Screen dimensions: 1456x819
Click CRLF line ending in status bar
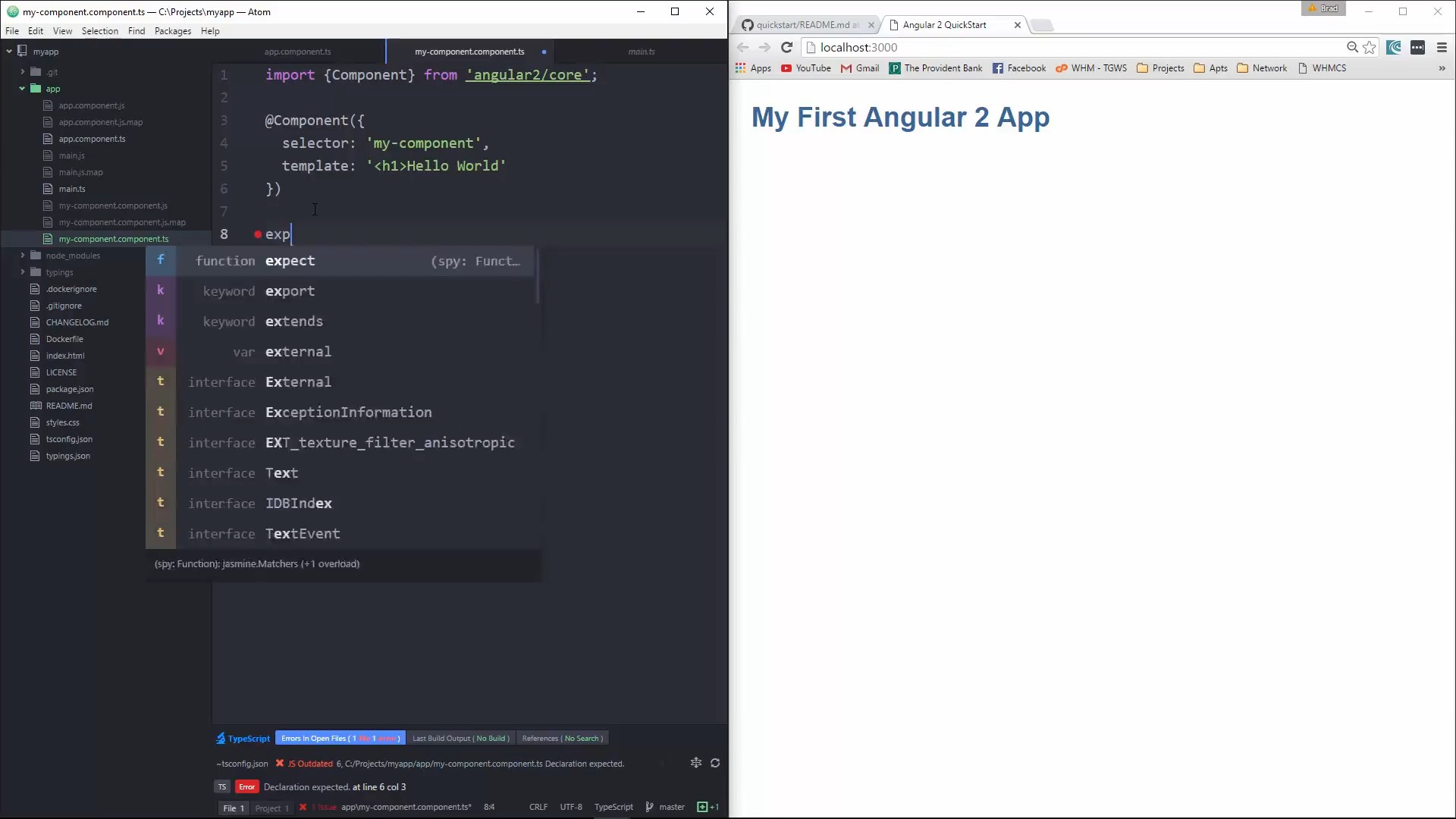538,807
